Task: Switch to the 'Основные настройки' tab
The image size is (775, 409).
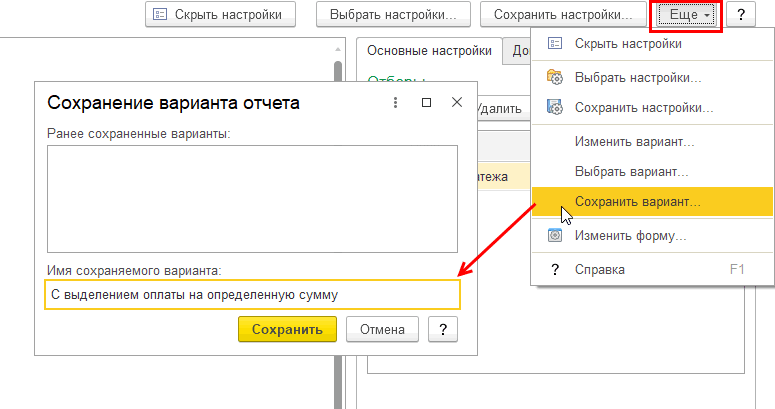Action: [428, 51]
